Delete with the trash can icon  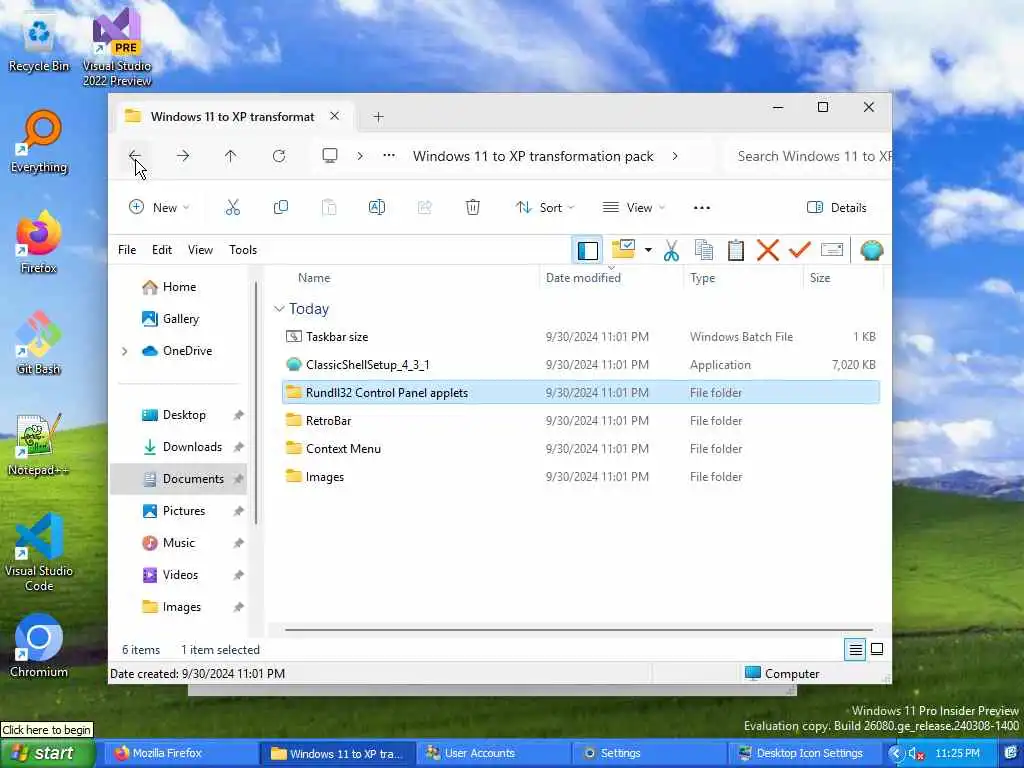[x=473, y=208]
